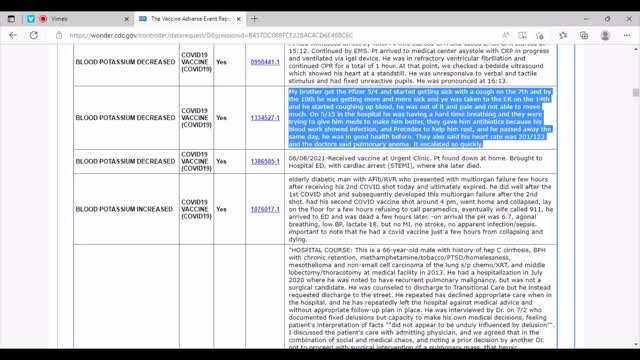The image size is (640, 360).
Task: Click the site lock icon
Action: (x=59, y=36)
